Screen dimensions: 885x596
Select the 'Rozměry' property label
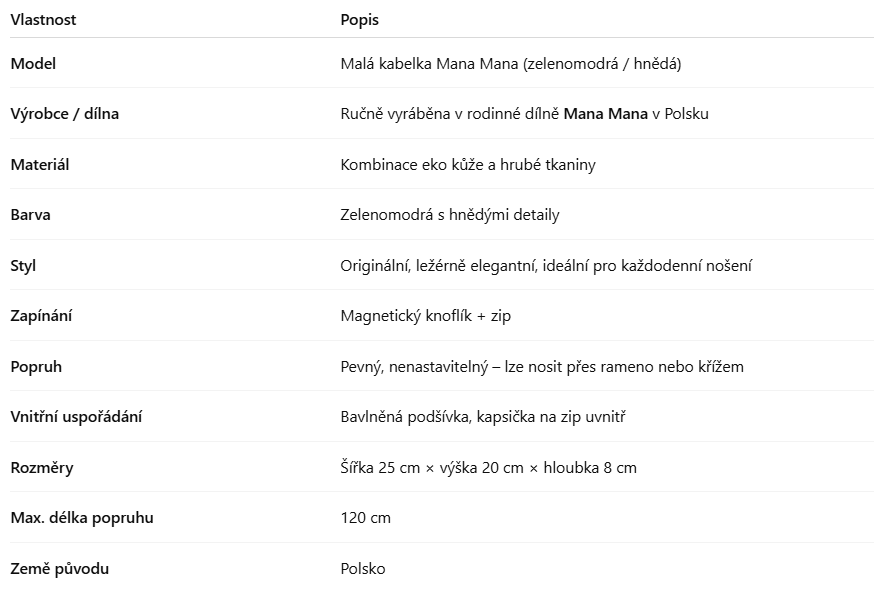42,468
